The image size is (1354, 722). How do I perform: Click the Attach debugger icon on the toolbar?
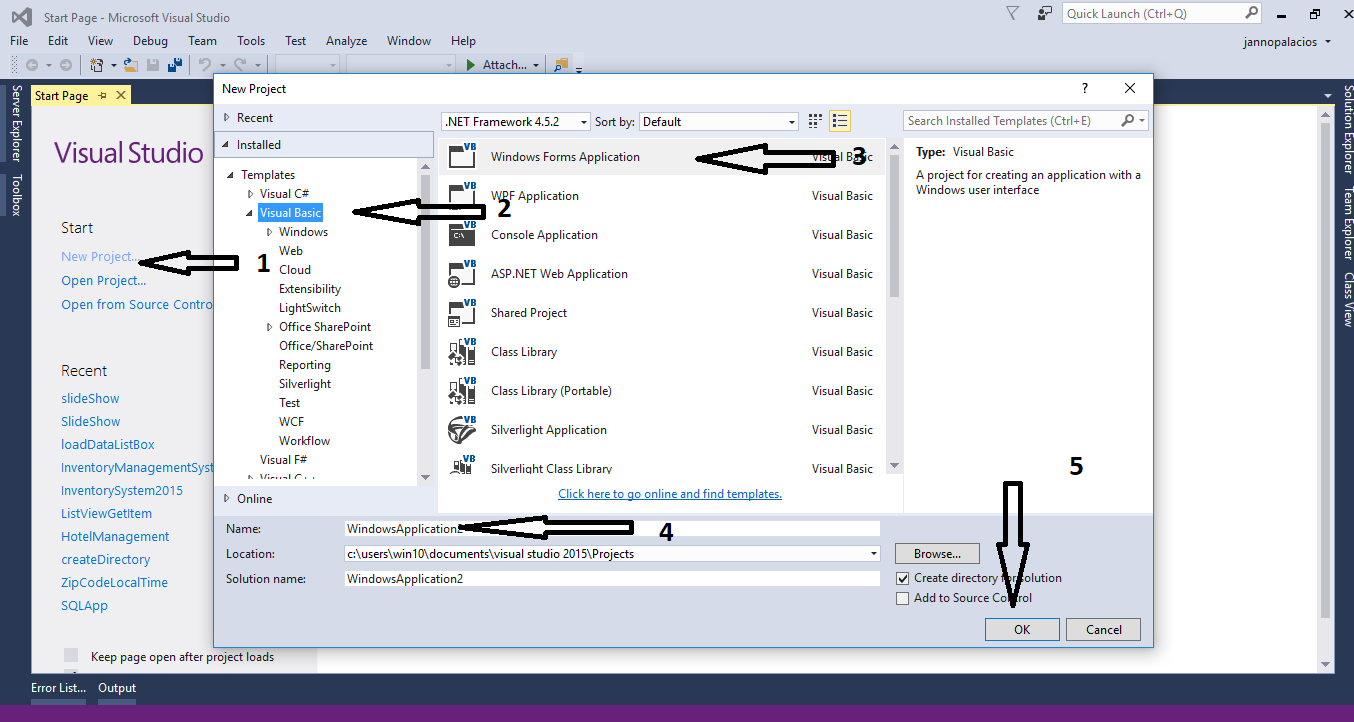(470, 64)
